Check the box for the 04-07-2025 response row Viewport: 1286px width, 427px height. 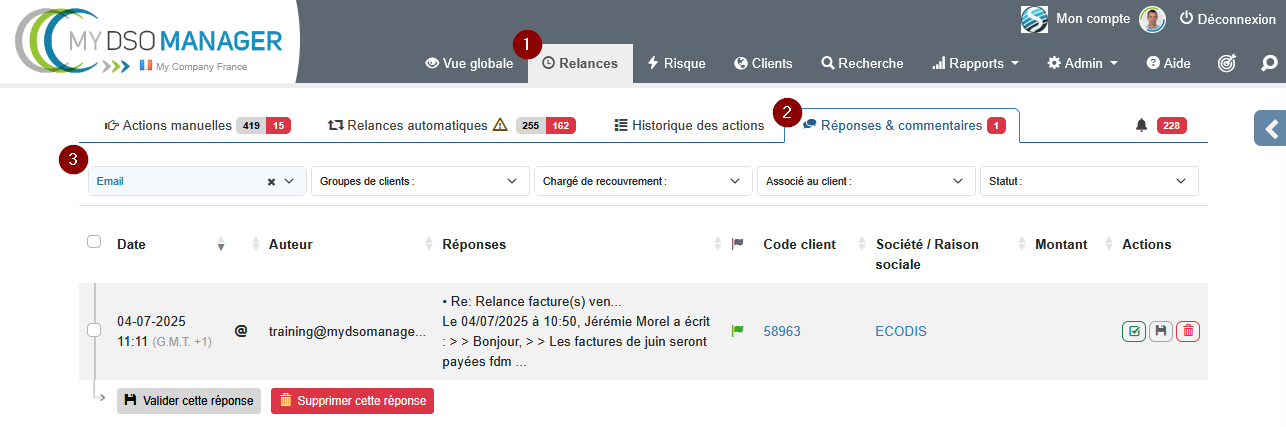click(x=94, y=331)
